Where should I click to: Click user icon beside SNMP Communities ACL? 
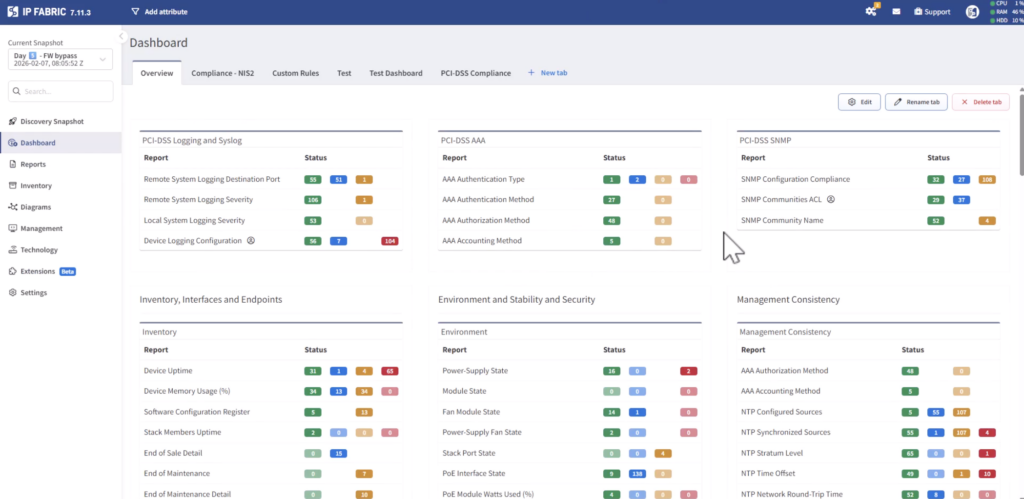(831, 199)
